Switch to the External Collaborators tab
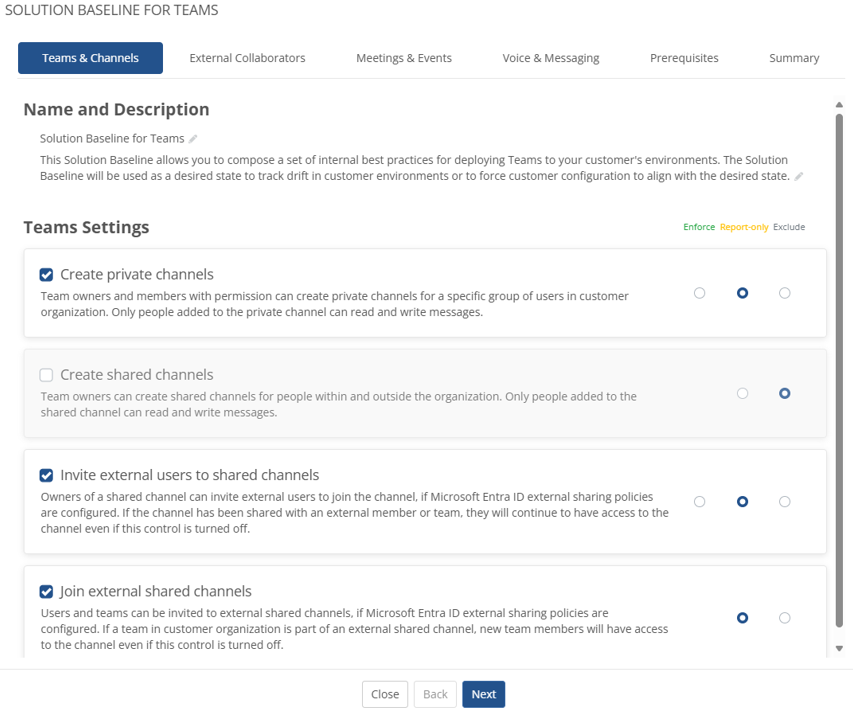This screenshot has width=853, height=716. pos(247,58)
